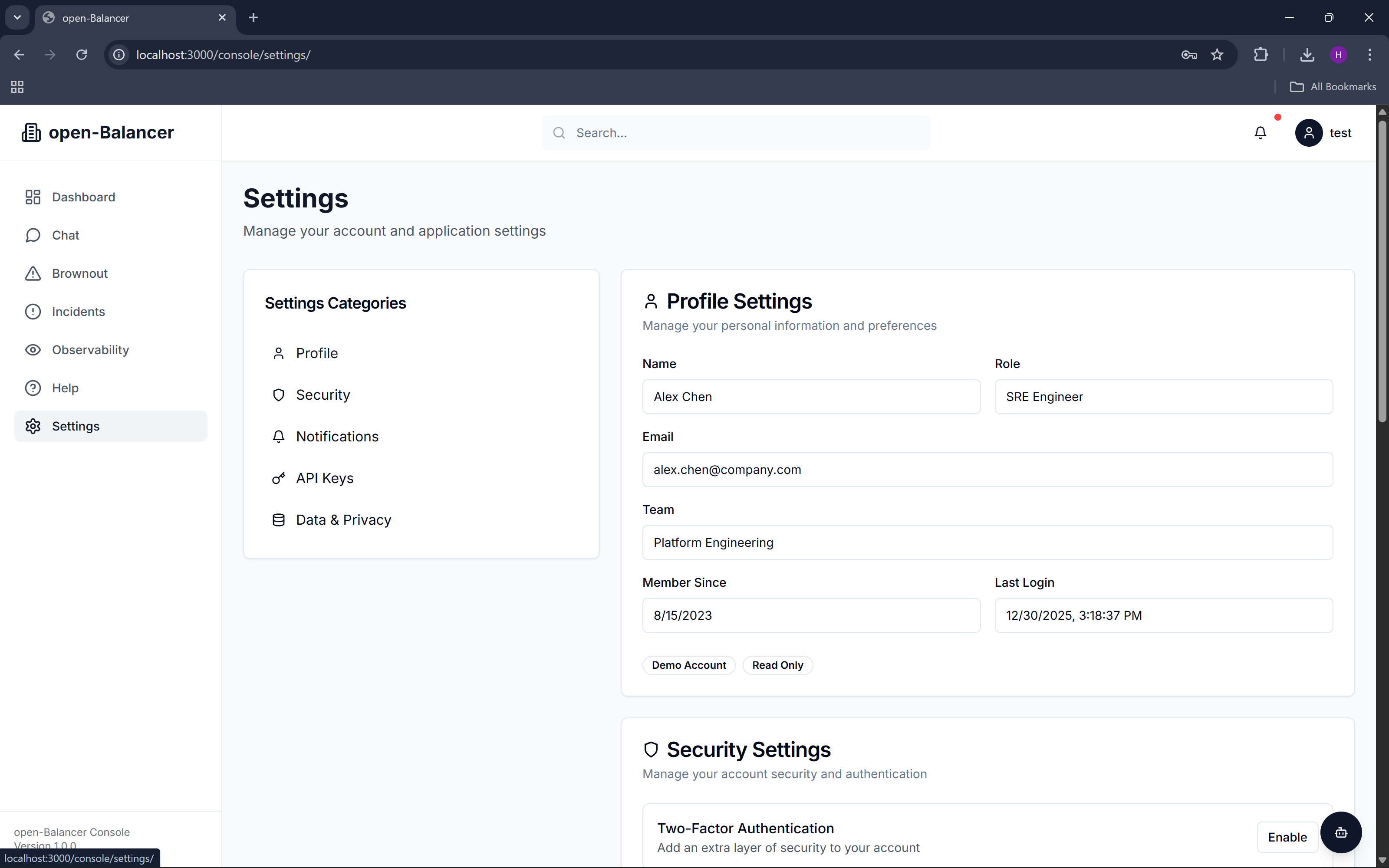Enable Two-Factor Authentication
Screen dimensions: 1389x868
click(1287, 837)
